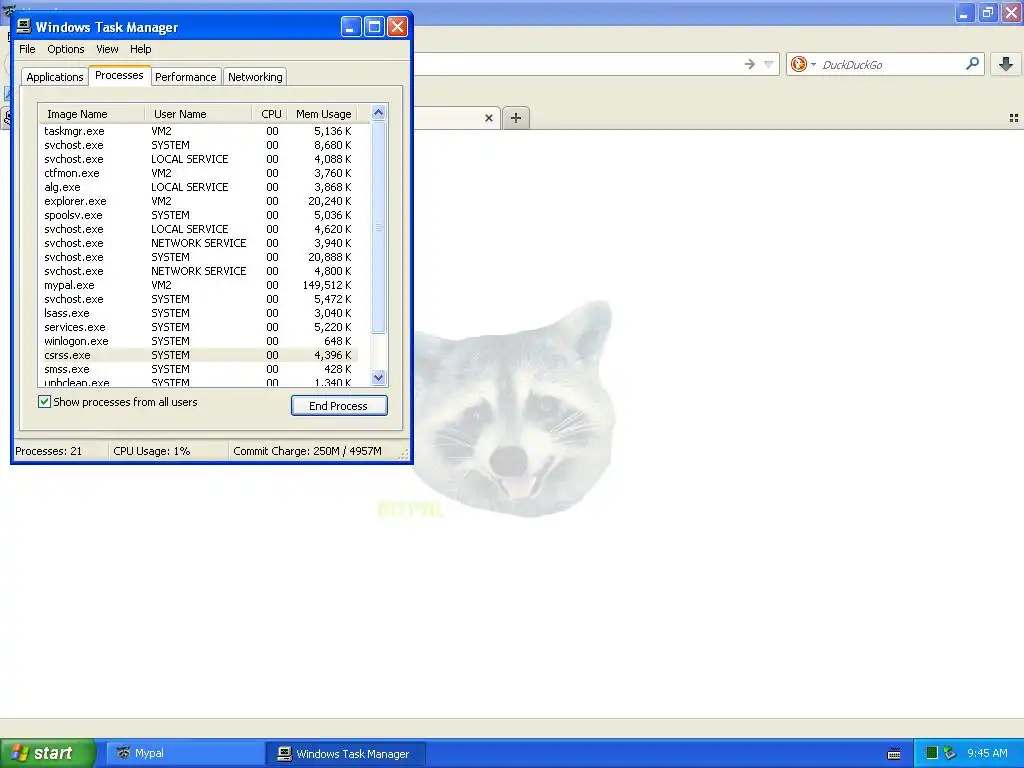Sort by CPU column header

[270, 114]
